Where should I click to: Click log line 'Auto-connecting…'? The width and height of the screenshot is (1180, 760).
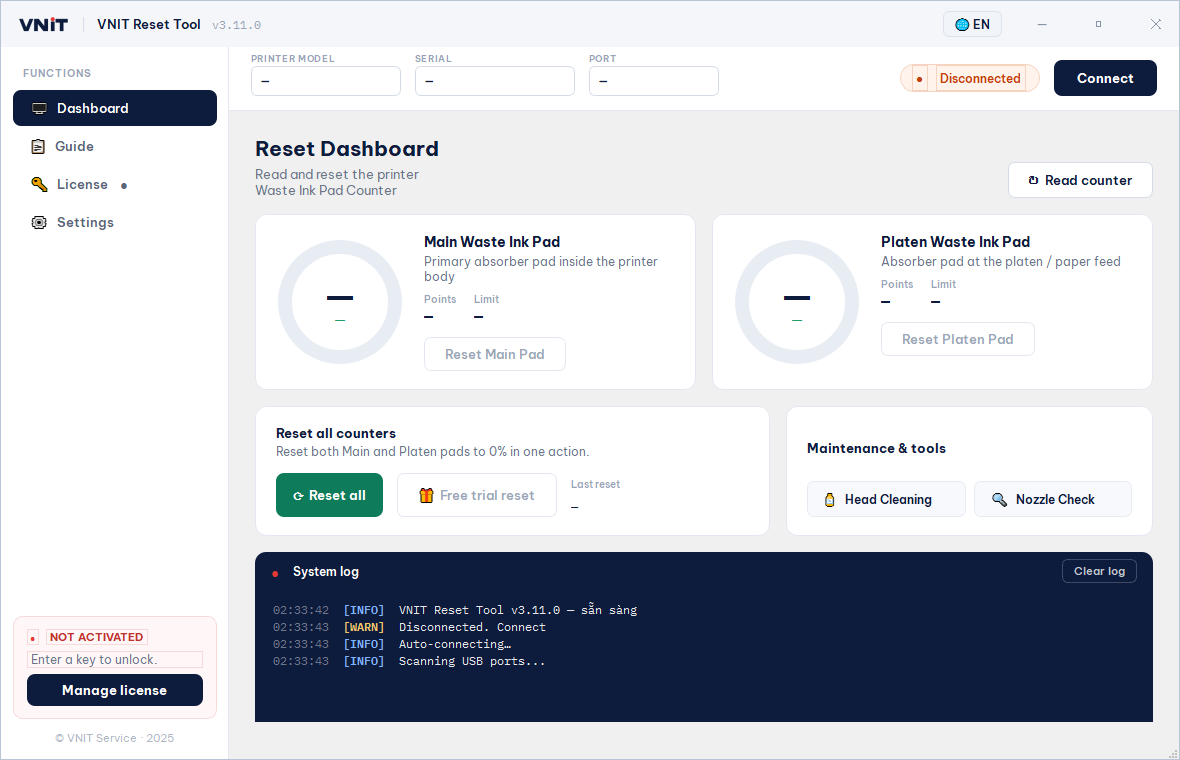[455, 644]
